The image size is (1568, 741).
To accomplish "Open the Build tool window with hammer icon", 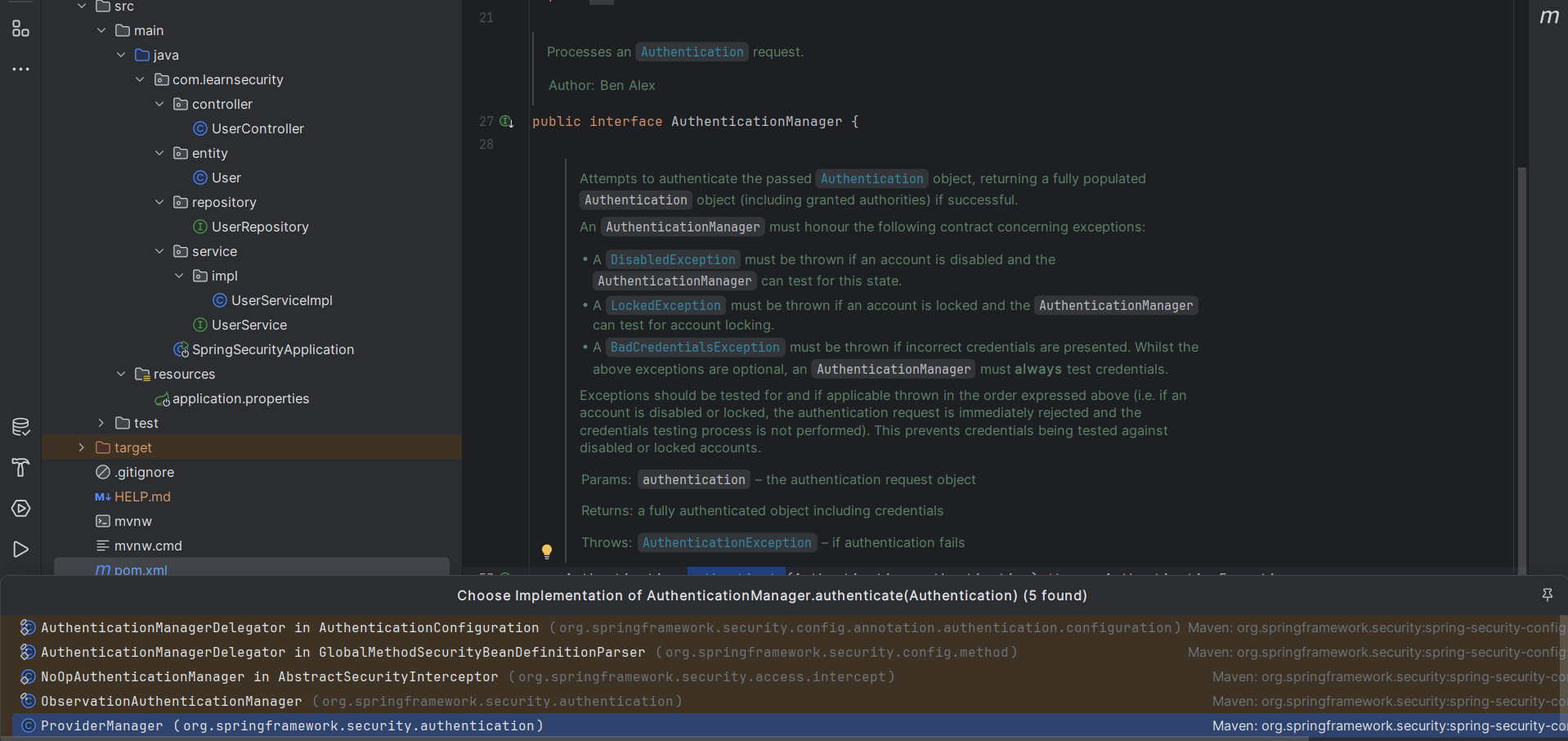I will pyautogui.click(x=20, y=467).
